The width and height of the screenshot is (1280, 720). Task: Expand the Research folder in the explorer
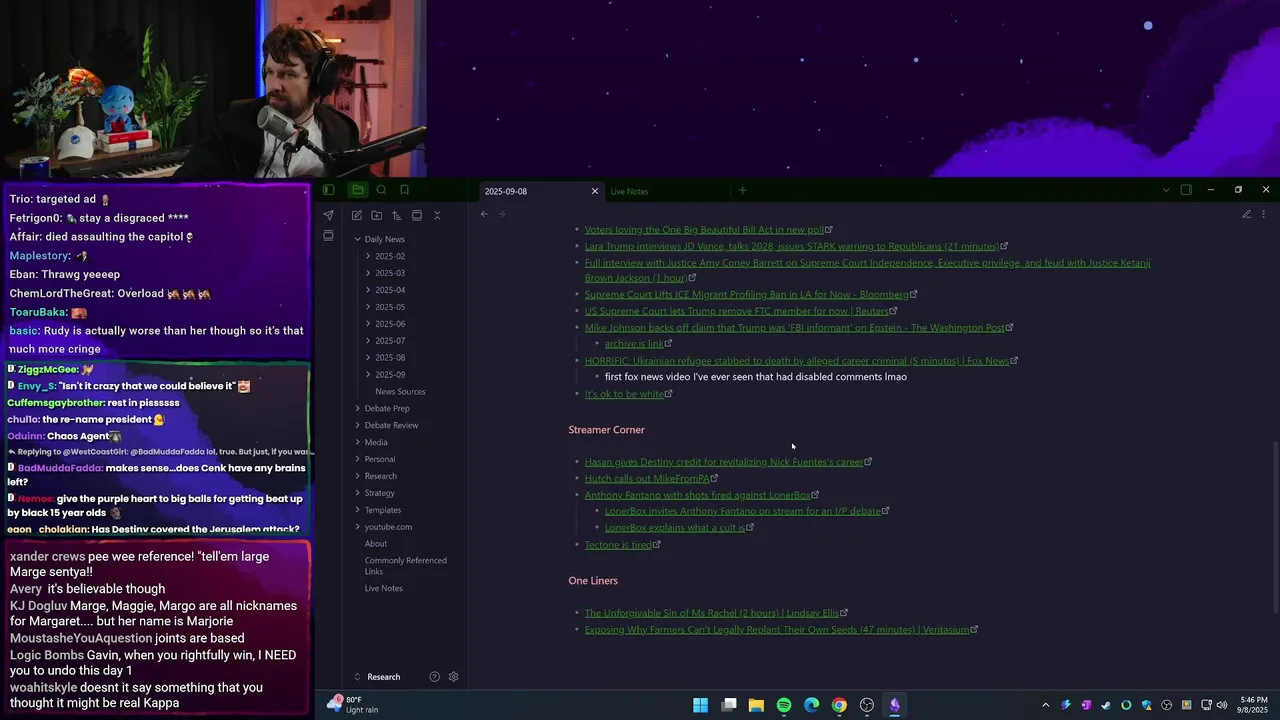pyautogui.click(x=380, y=477)
